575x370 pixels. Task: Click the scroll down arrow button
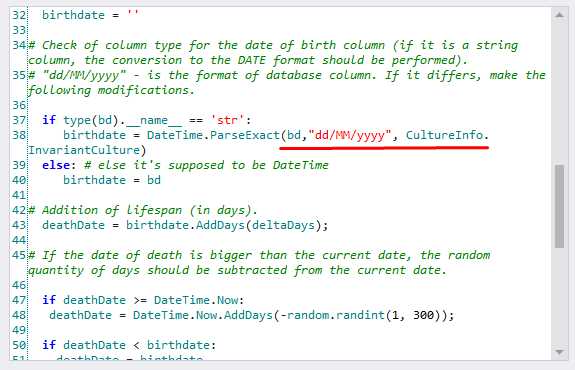pyautogui.click(x=559, y=352)
